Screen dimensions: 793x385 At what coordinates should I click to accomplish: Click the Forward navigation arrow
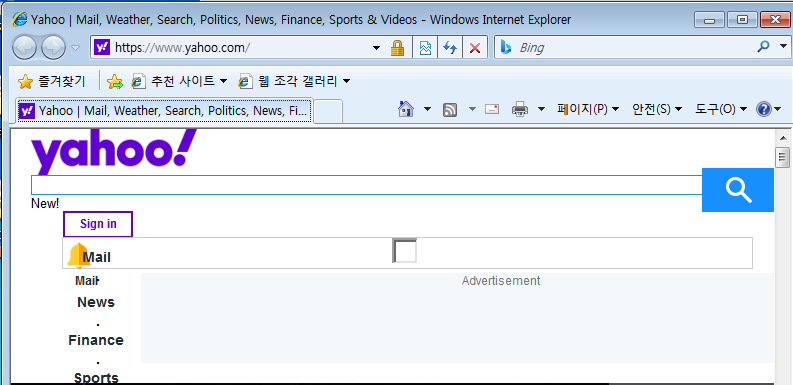tap(53, 48)
